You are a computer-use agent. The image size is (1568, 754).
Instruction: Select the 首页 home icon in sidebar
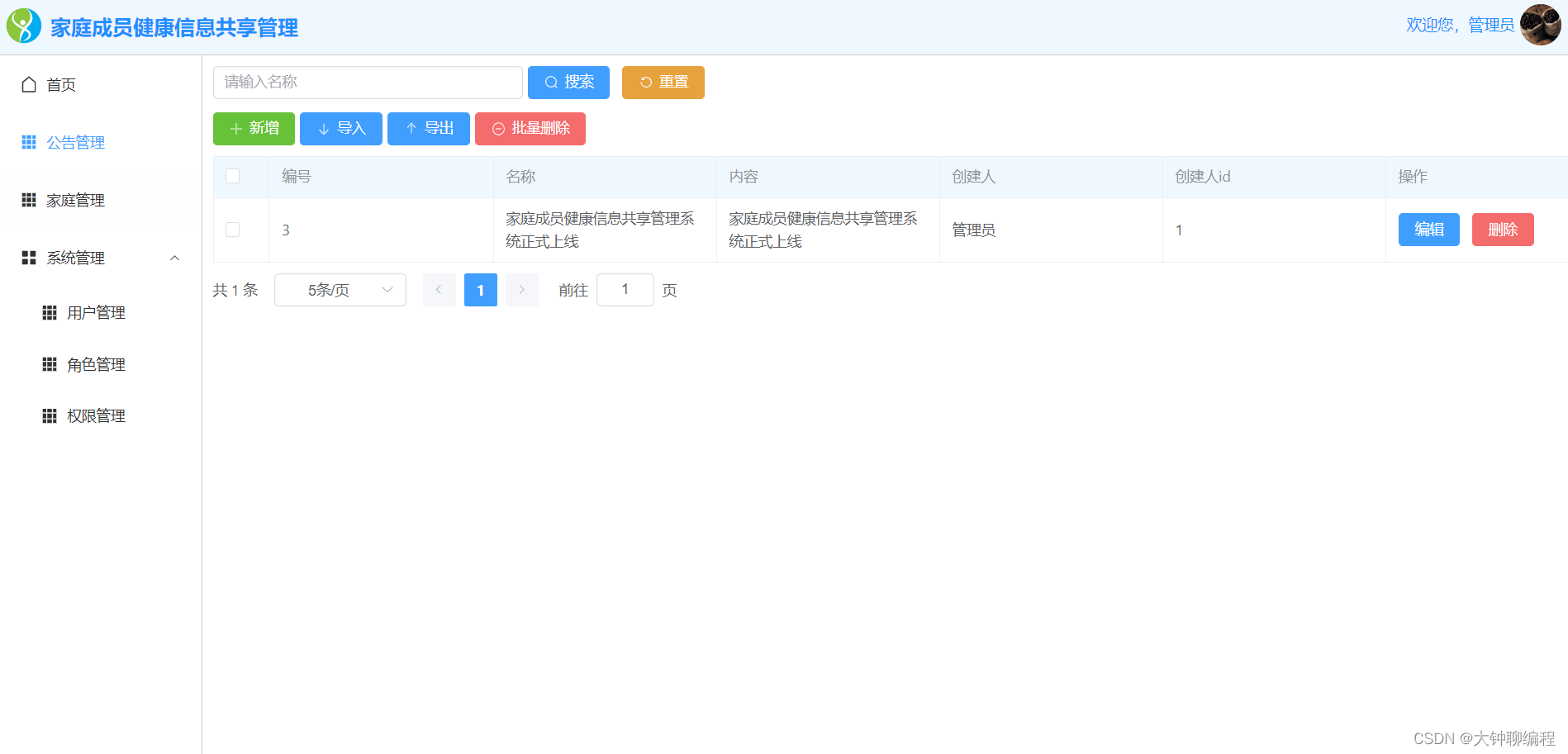(x=27, y=83)
